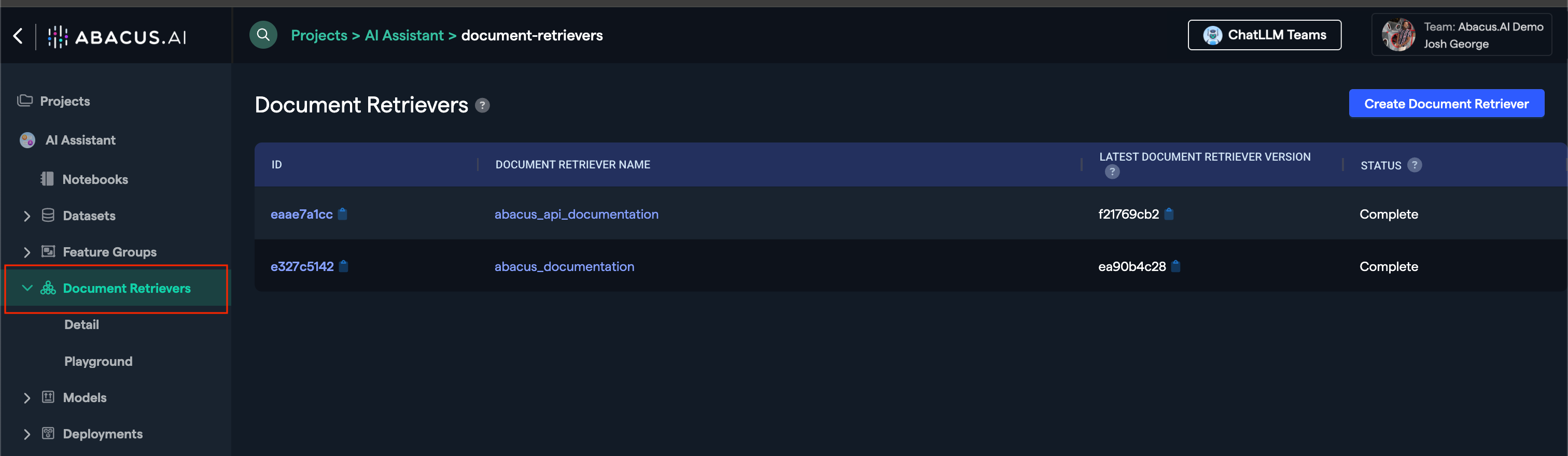The image size is (1568, 456).
Task: Copy version ID ea90b4c28
Action: click(x=1176, y=266)
